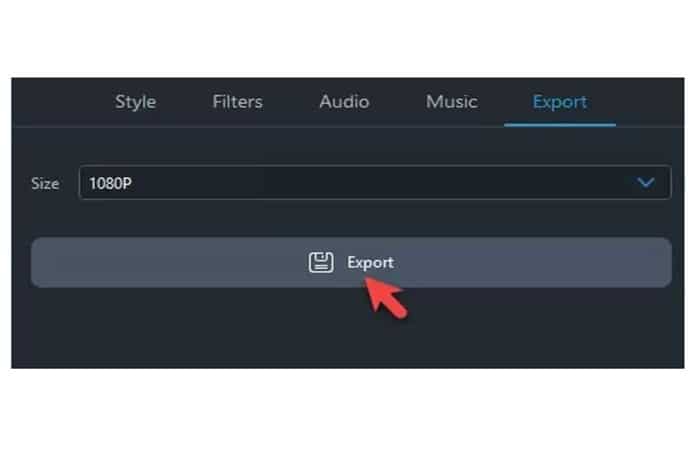This screenshot has width=700, height=450.
Task: Click the 1080P value text
Action: point(110,183)
